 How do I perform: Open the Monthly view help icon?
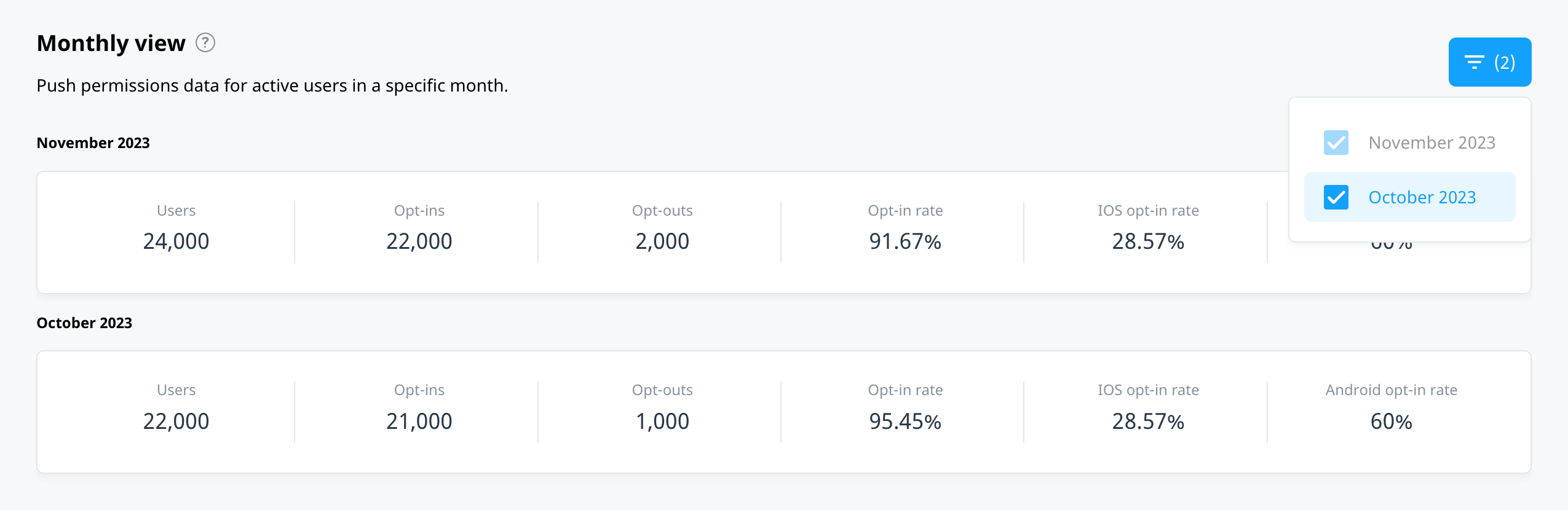[x=205, y=43]
